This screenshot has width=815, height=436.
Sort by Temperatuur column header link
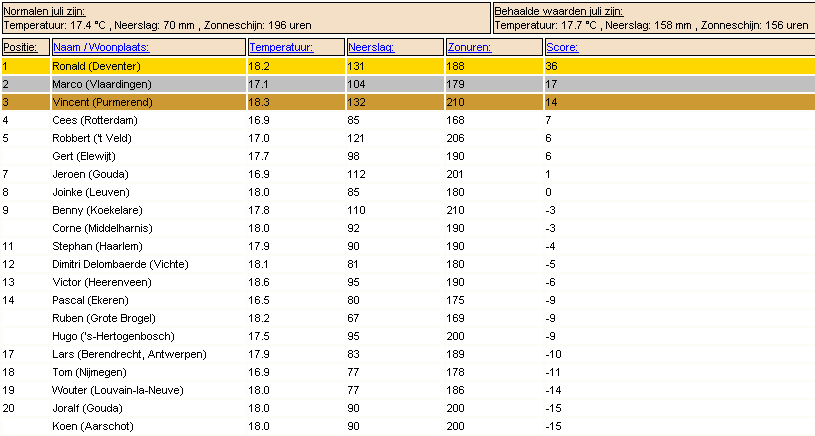point(281,47)
